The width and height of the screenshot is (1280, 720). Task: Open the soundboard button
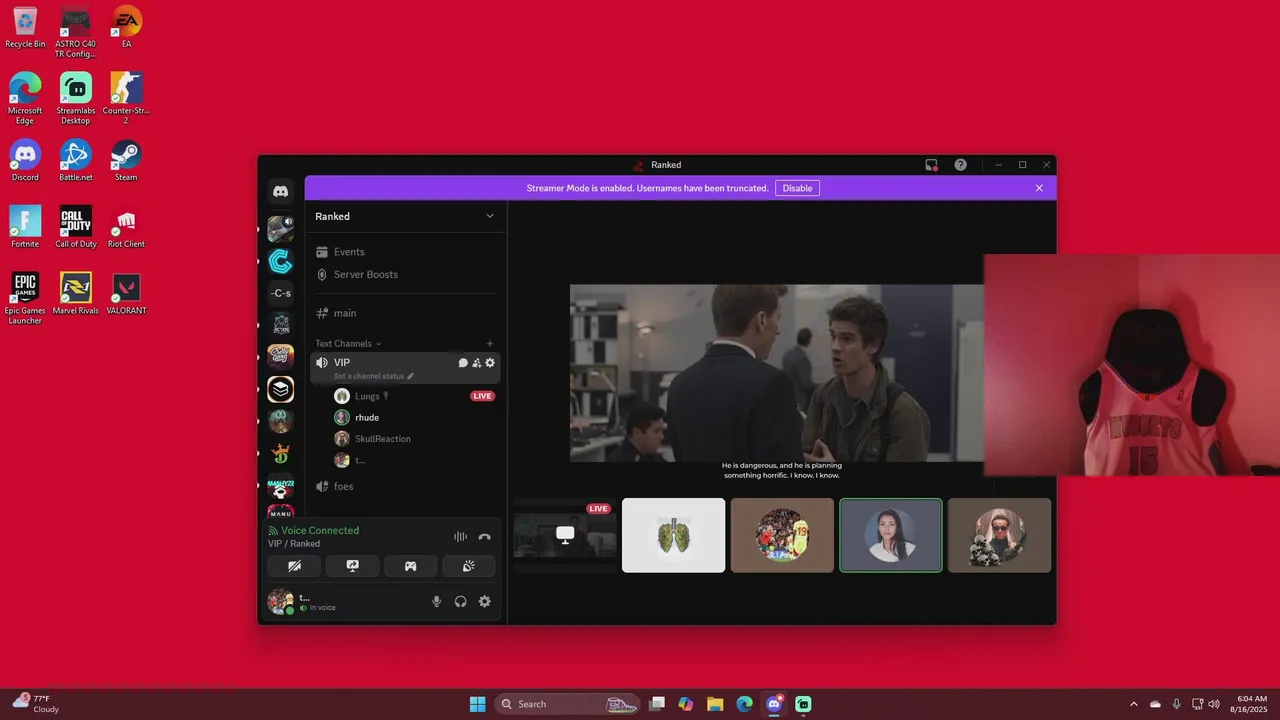469,566
